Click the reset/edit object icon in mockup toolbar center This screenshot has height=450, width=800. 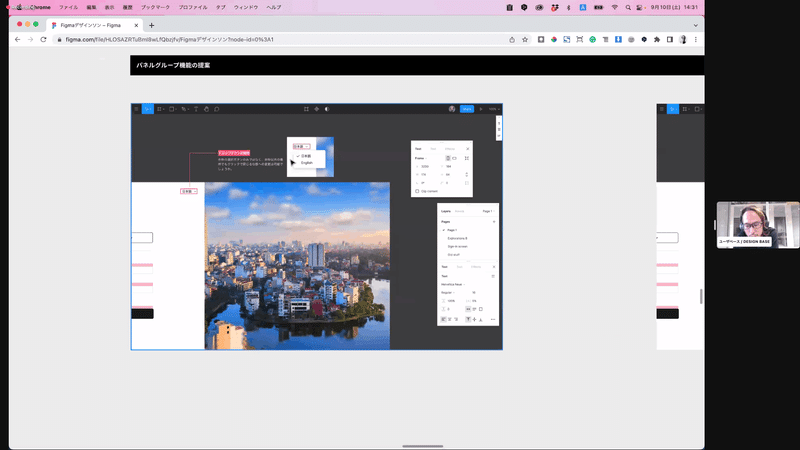[306, 109]
